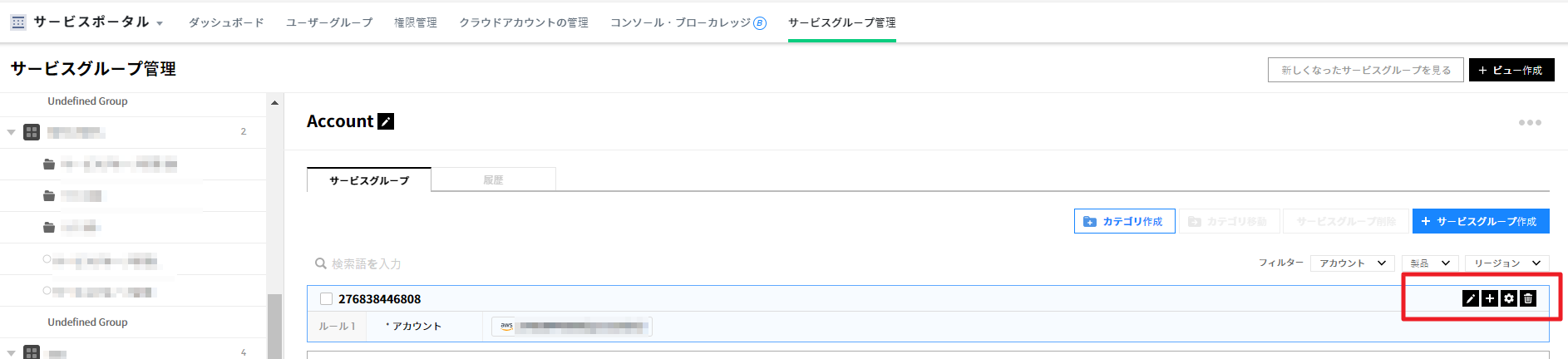This screenshot has width=1568, height=359.
Task: Switch to the 履歴 tab
Action: (x=493, y=179)
